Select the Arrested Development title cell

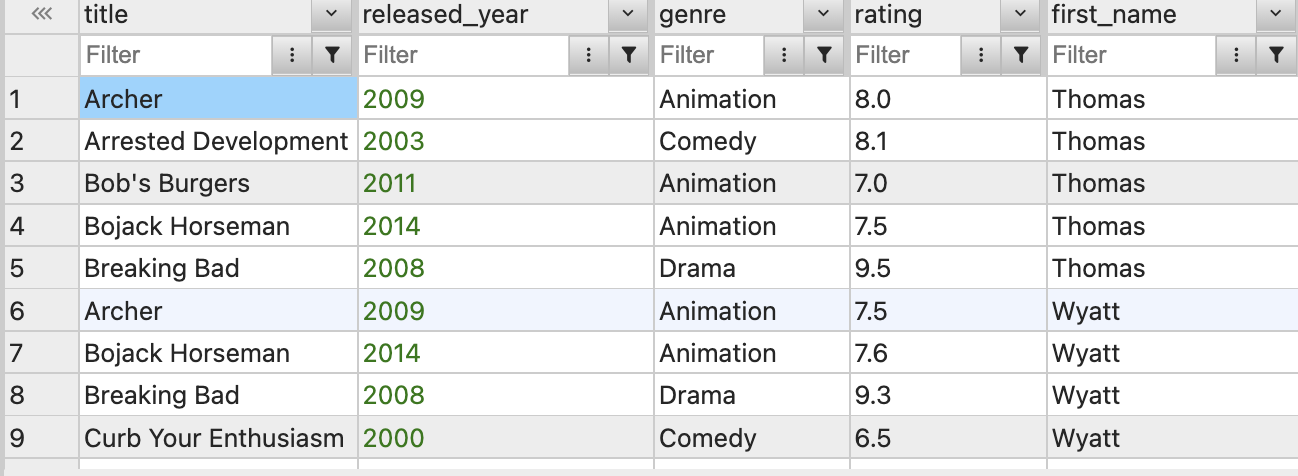tap(218, 141)
